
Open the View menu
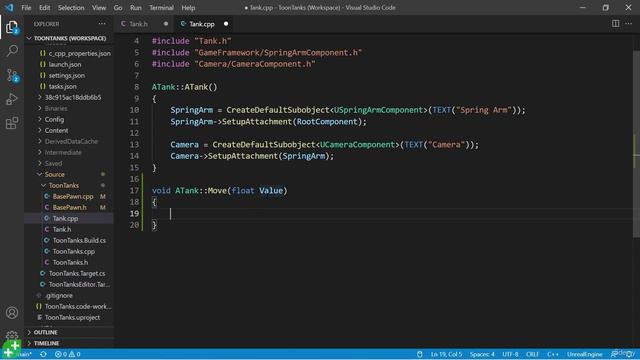pos(99,8)
